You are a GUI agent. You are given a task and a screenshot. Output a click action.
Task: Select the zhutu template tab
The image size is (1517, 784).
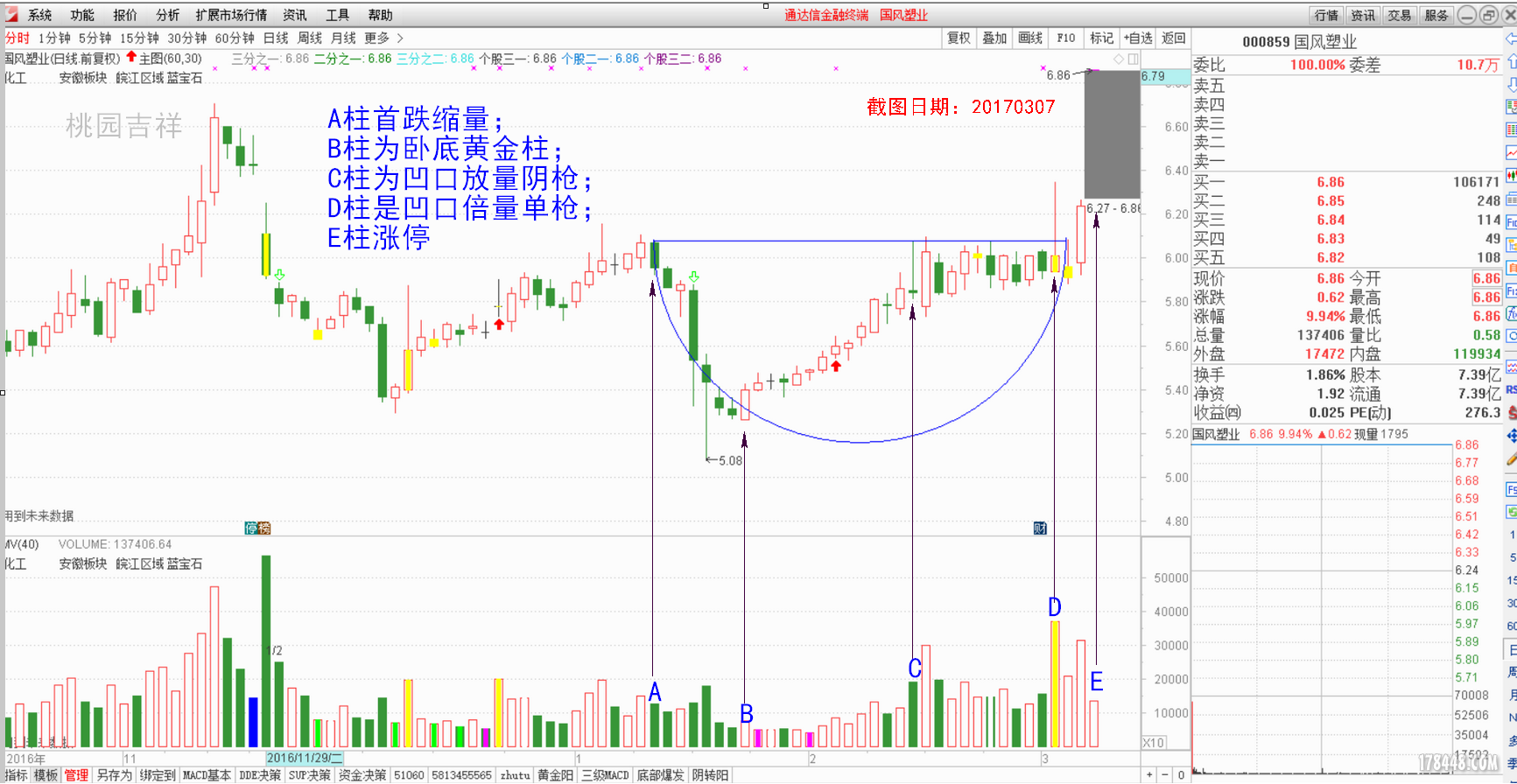click(x=515, y=775)
